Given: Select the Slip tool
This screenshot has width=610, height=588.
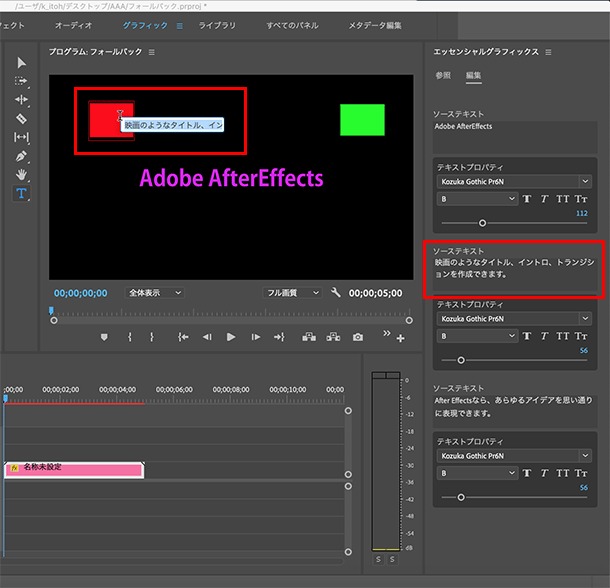Looking at the screenshot, I should pos(21,137).
